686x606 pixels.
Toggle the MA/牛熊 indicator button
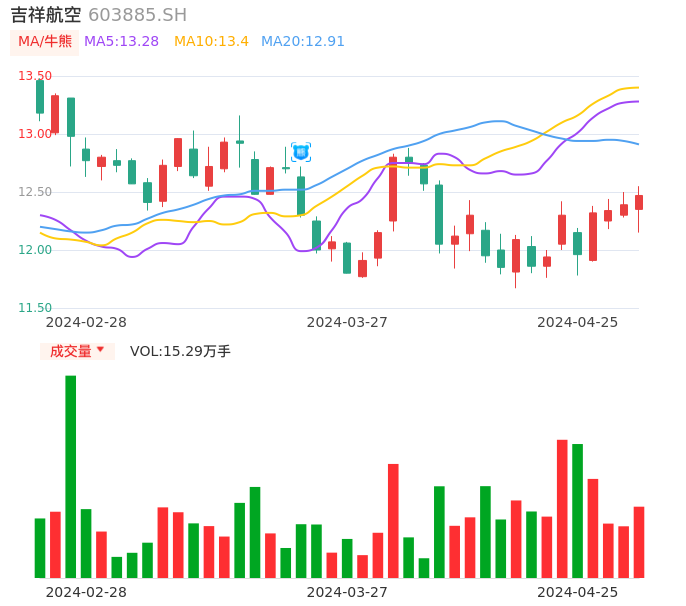pos(44,42)
